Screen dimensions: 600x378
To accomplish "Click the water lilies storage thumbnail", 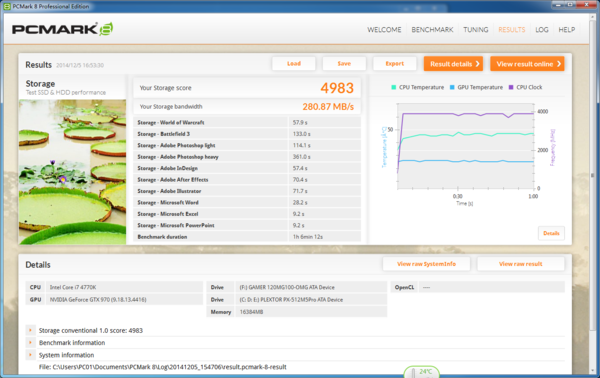I will 72,172.
